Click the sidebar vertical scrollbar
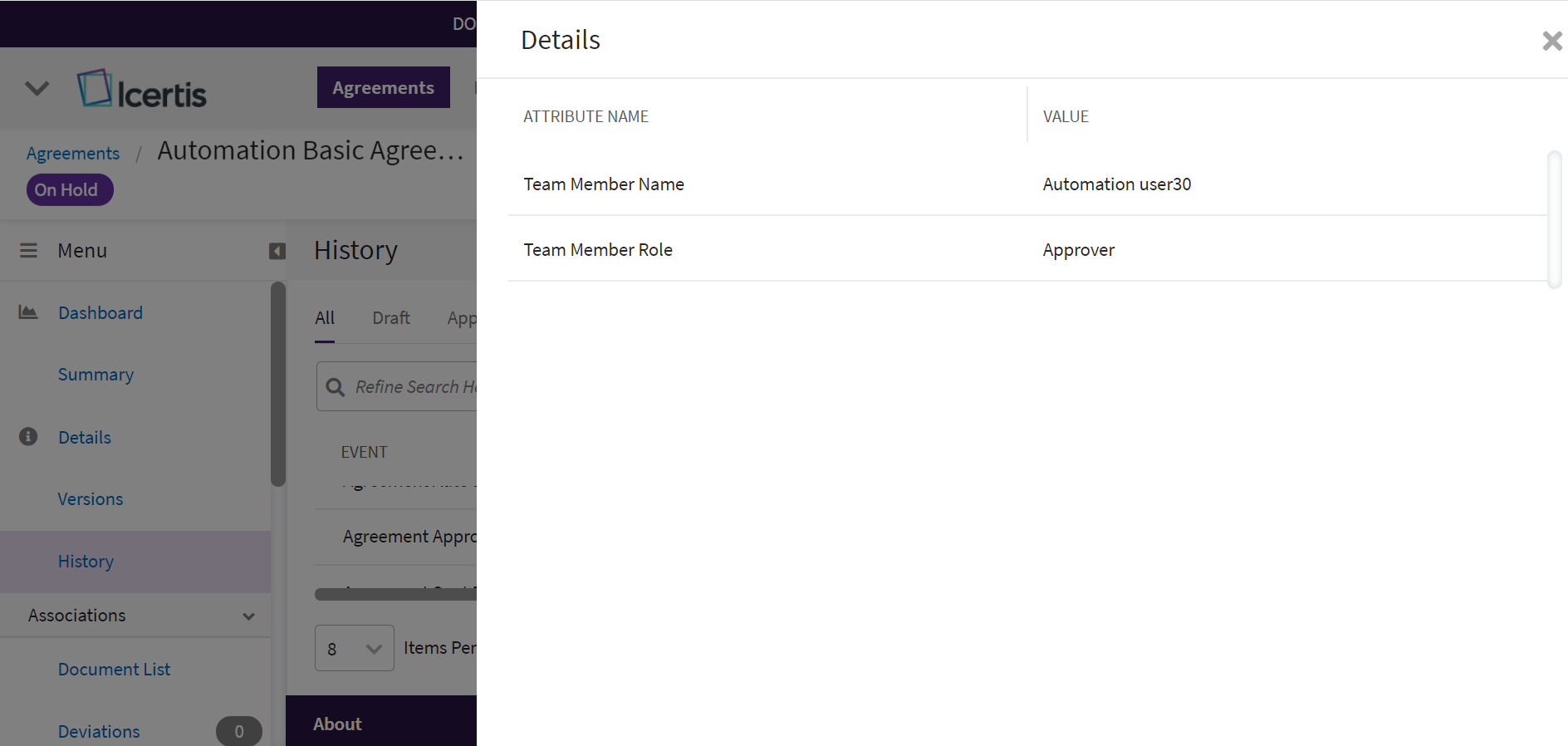The width and height of the screenshot is (1568, 746). 278,384
